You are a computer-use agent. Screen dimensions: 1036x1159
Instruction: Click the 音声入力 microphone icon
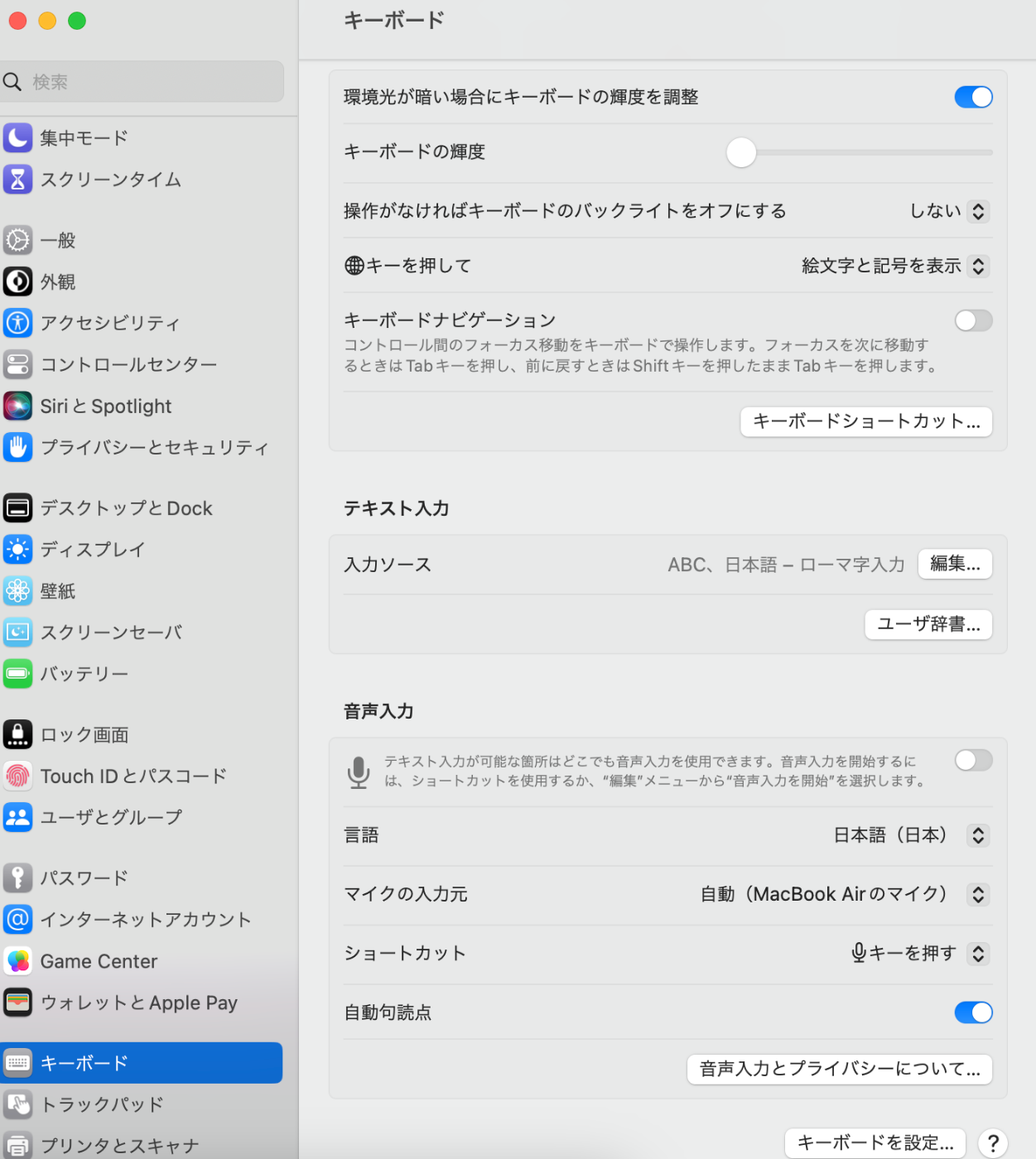point(359,772)
